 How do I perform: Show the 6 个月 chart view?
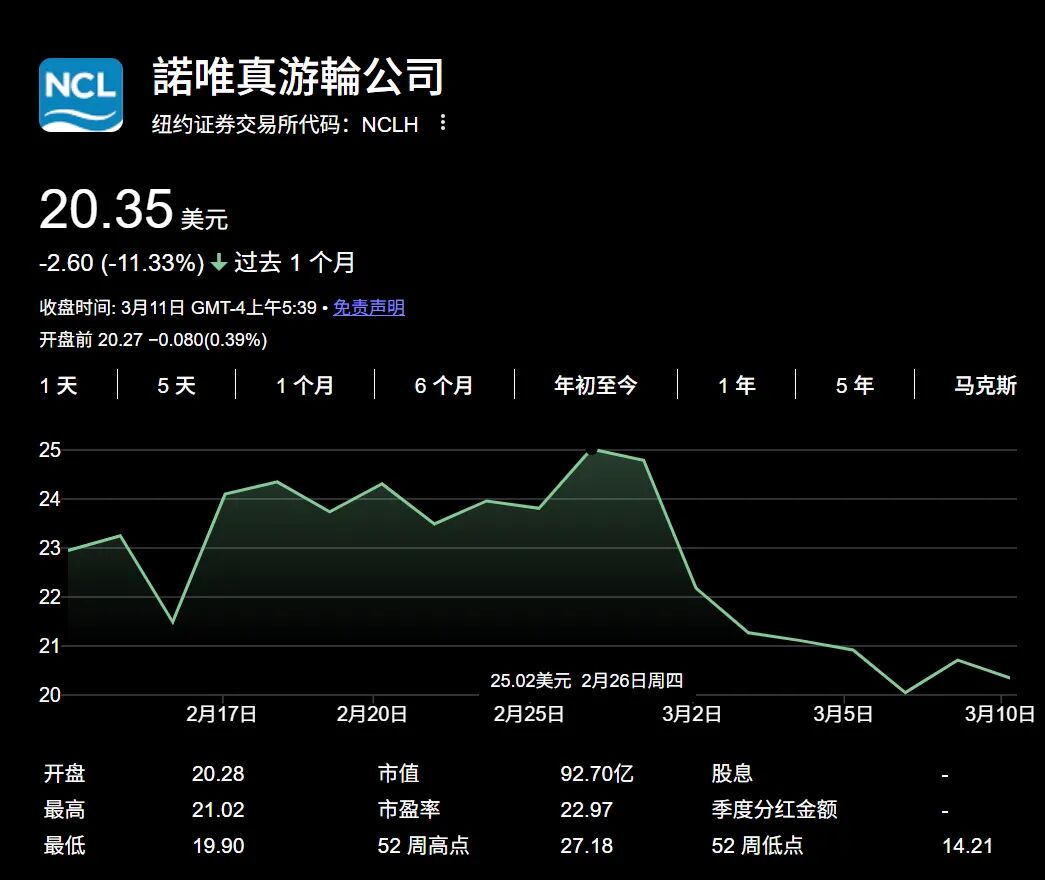pyautogui.click(x=444, y=386)
